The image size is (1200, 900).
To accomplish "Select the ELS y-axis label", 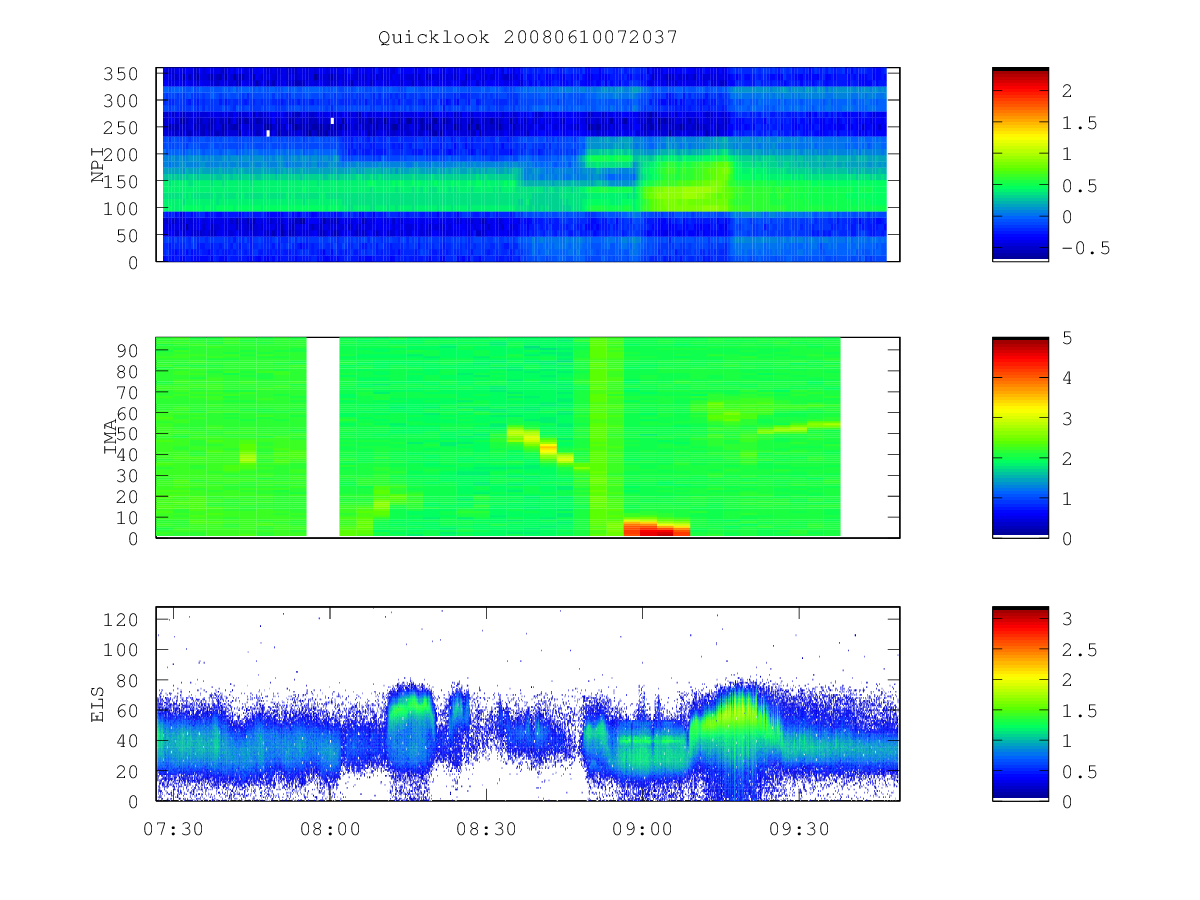I will pos(98,704).
